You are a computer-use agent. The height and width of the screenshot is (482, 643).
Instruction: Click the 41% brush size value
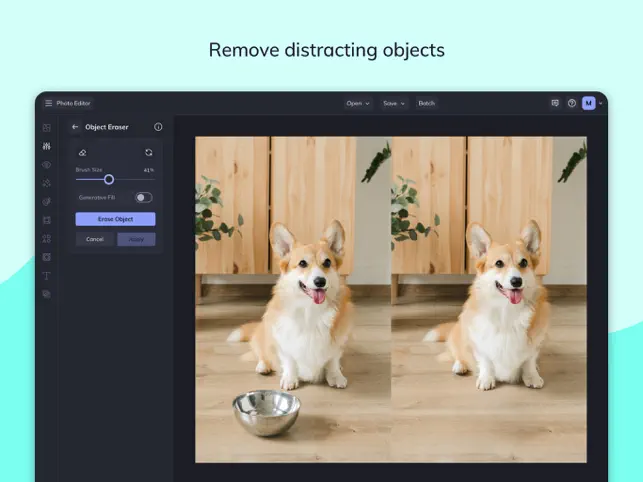[149, 170]
